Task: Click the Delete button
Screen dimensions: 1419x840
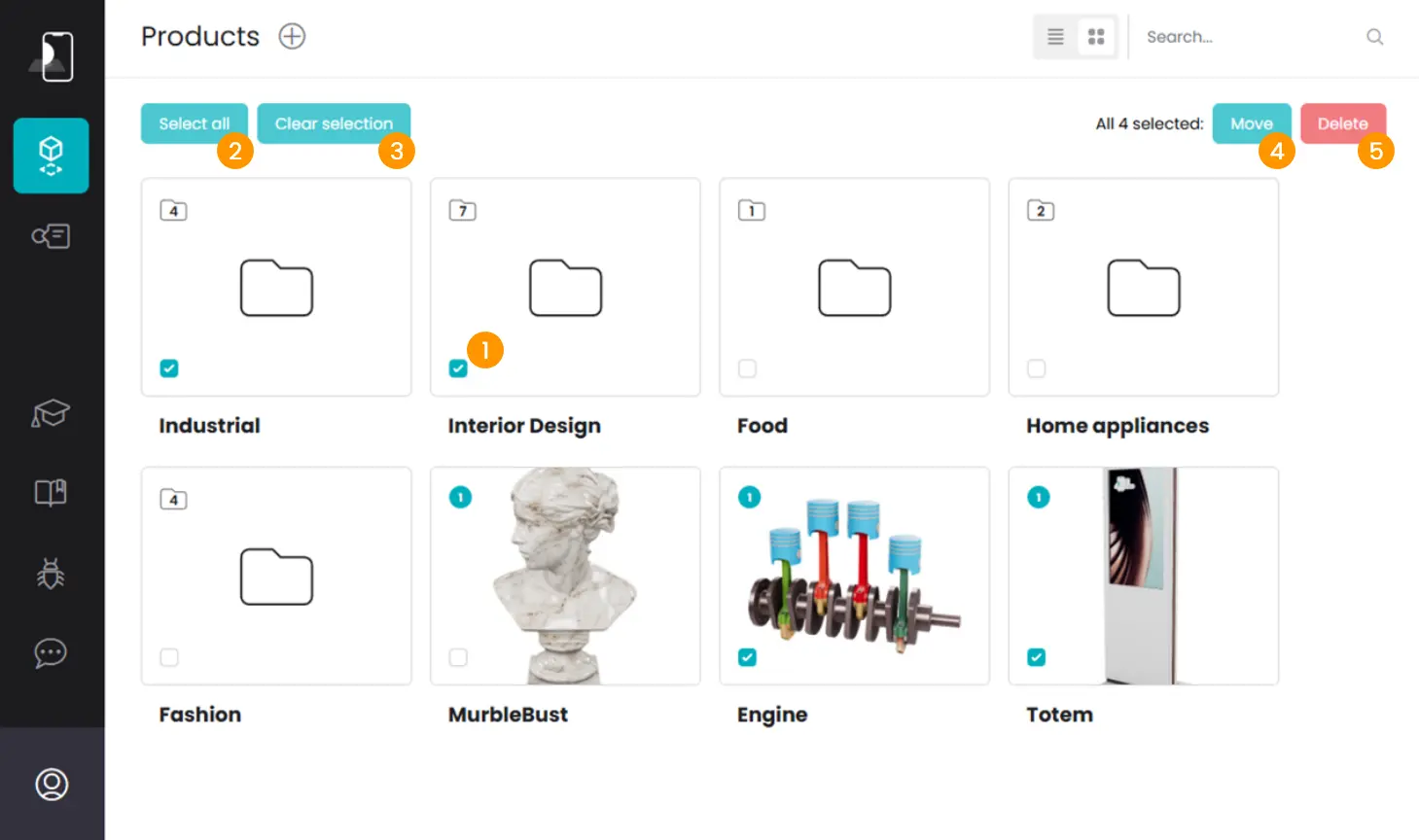Action: pos(1342,122)
